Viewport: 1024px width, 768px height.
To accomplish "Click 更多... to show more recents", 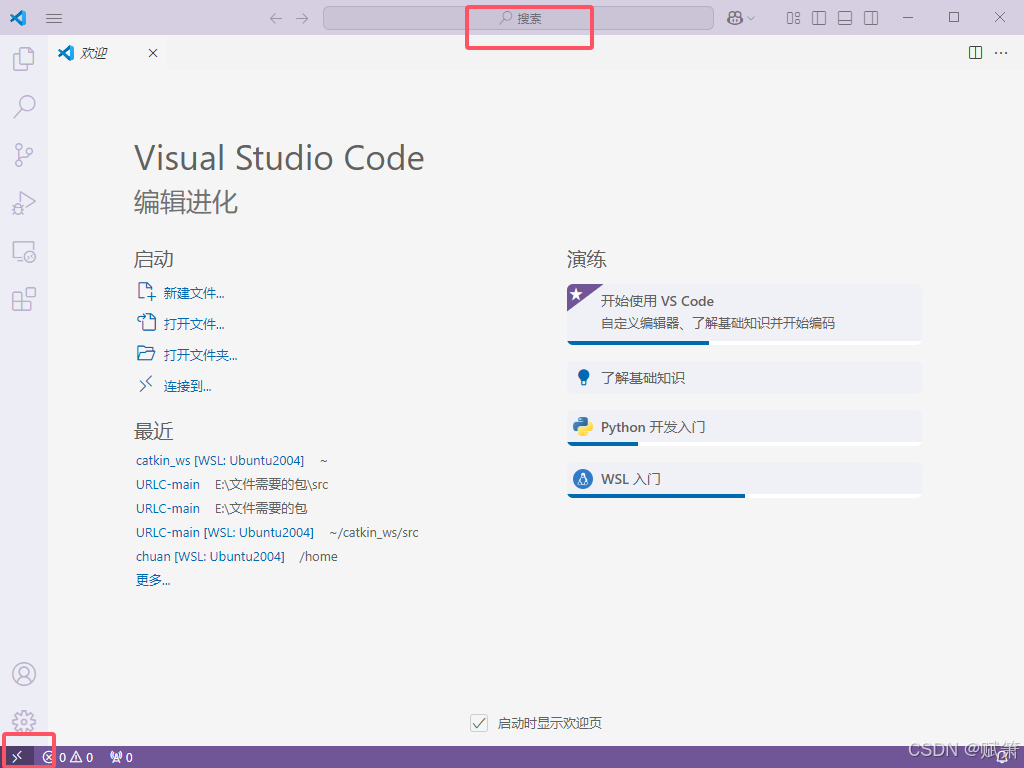I will pos(153,580).
